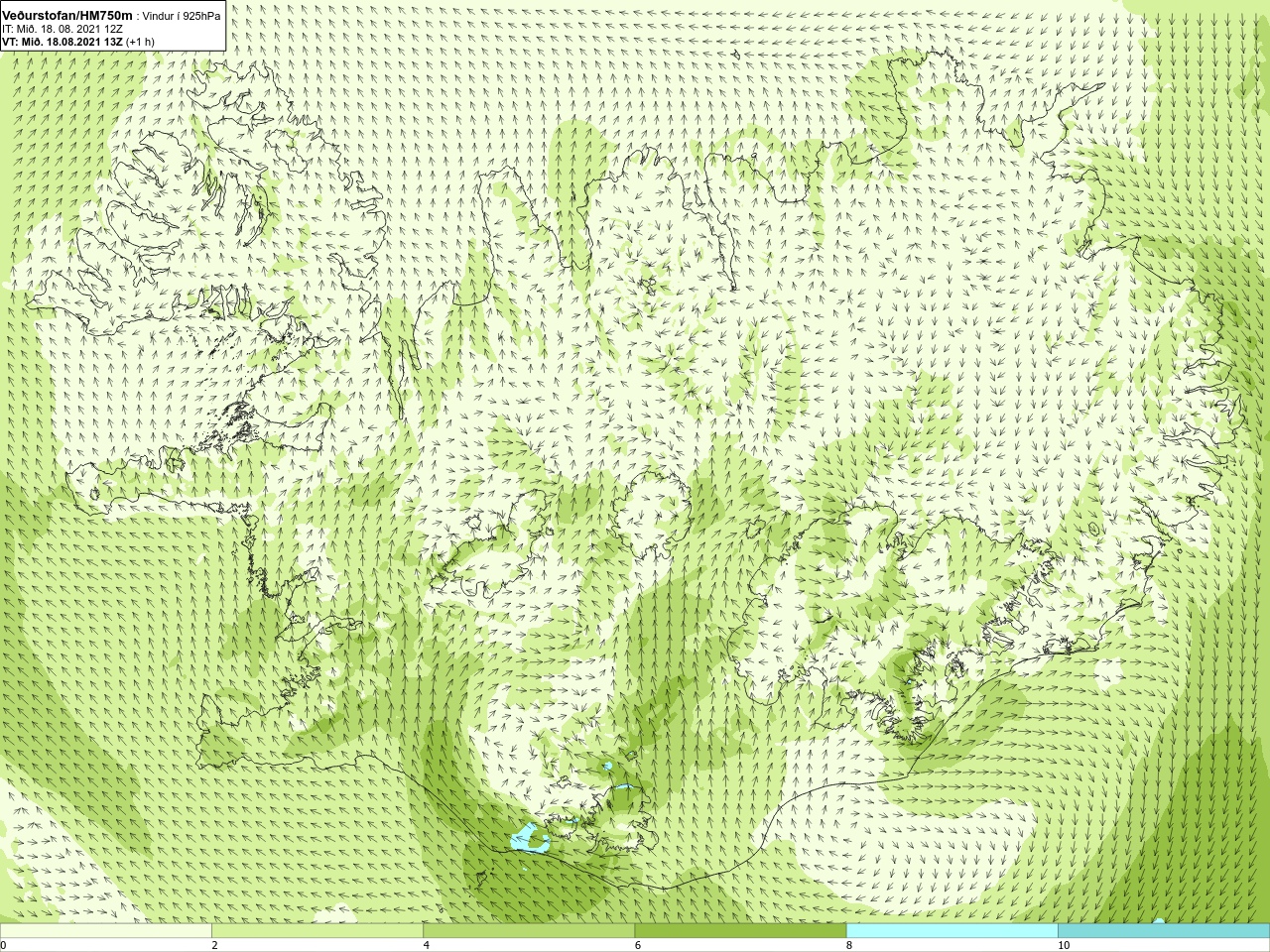Viewport: 1270px width, 952px height.
Task: Click the legend tick label '6'
Action: click(637, 945)
